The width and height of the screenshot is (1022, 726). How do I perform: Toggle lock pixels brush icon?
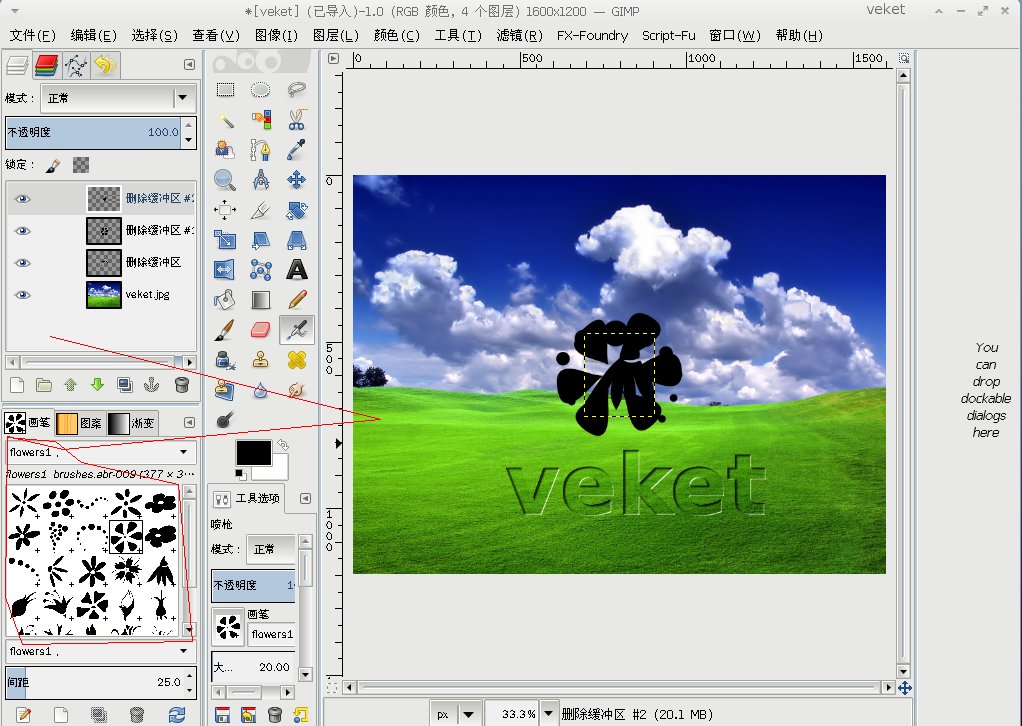point(53,166)
